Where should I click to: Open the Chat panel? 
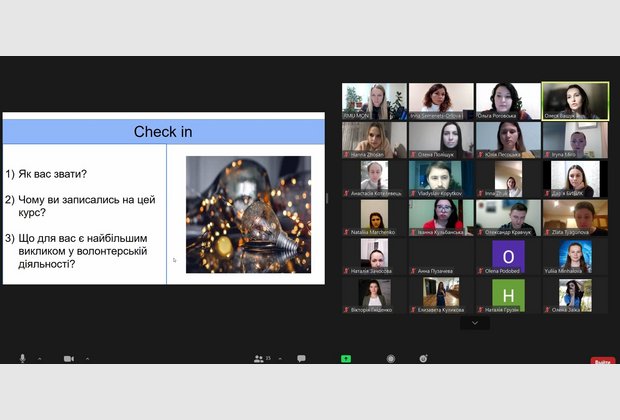pyautogui.click(x=301, y=358)
